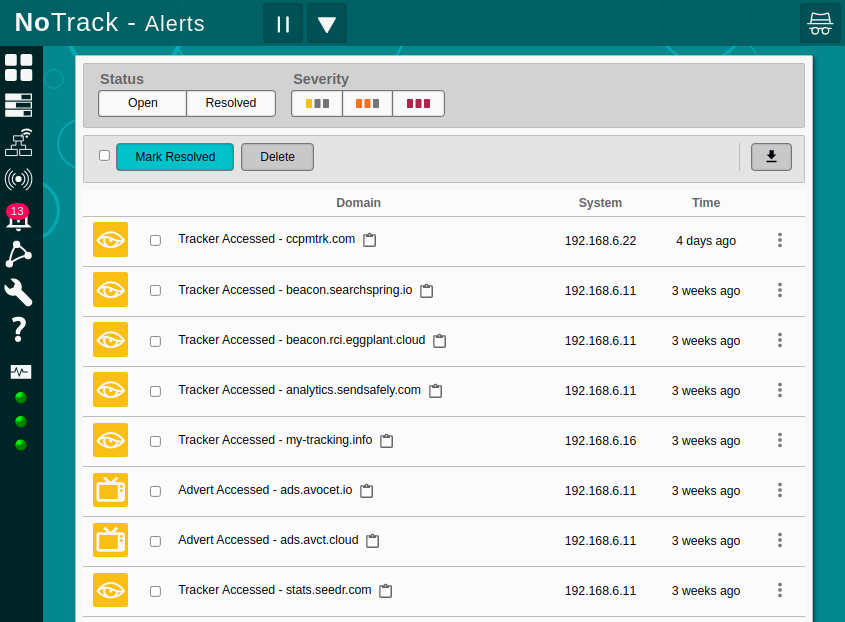845x622 pixels.
Task: Select the high severity red filter
Action: click(x=418, y=103)
